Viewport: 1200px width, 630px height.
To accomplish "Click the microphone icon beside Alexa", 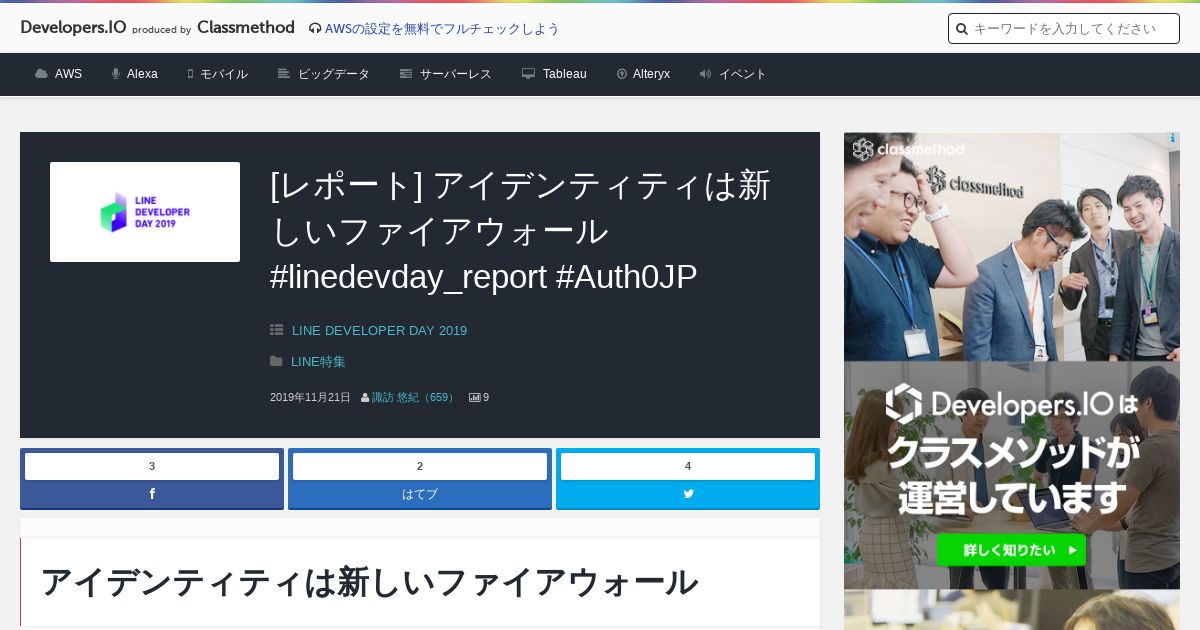I will click(x=116, y=74).
